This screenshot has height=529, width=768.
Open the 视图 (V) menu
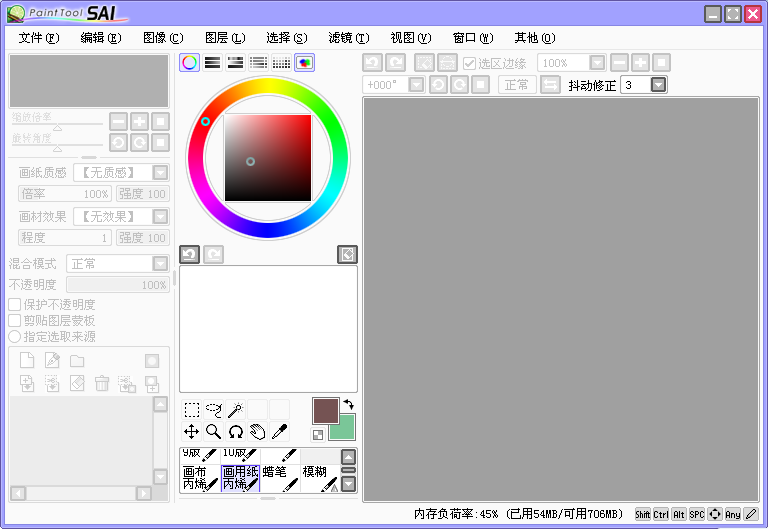[410, 38]
